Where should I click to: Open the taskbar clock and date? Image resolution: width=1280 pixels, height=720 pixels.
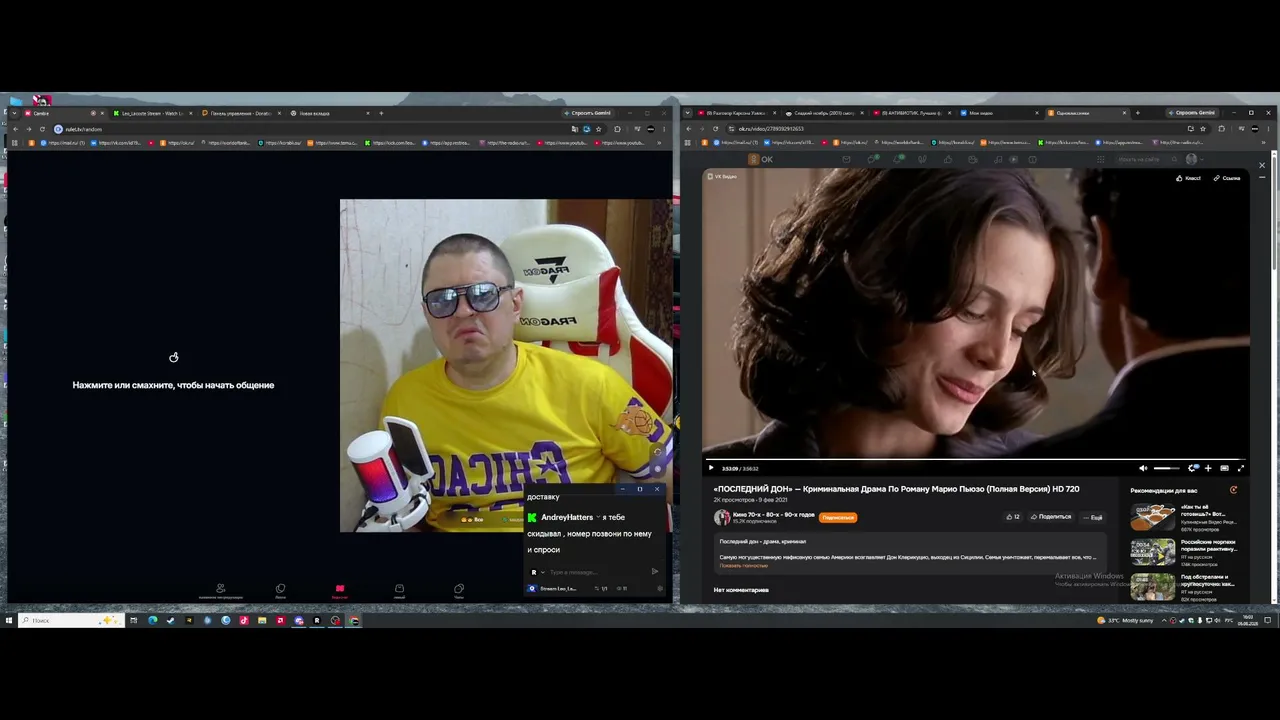[1248, 620]
